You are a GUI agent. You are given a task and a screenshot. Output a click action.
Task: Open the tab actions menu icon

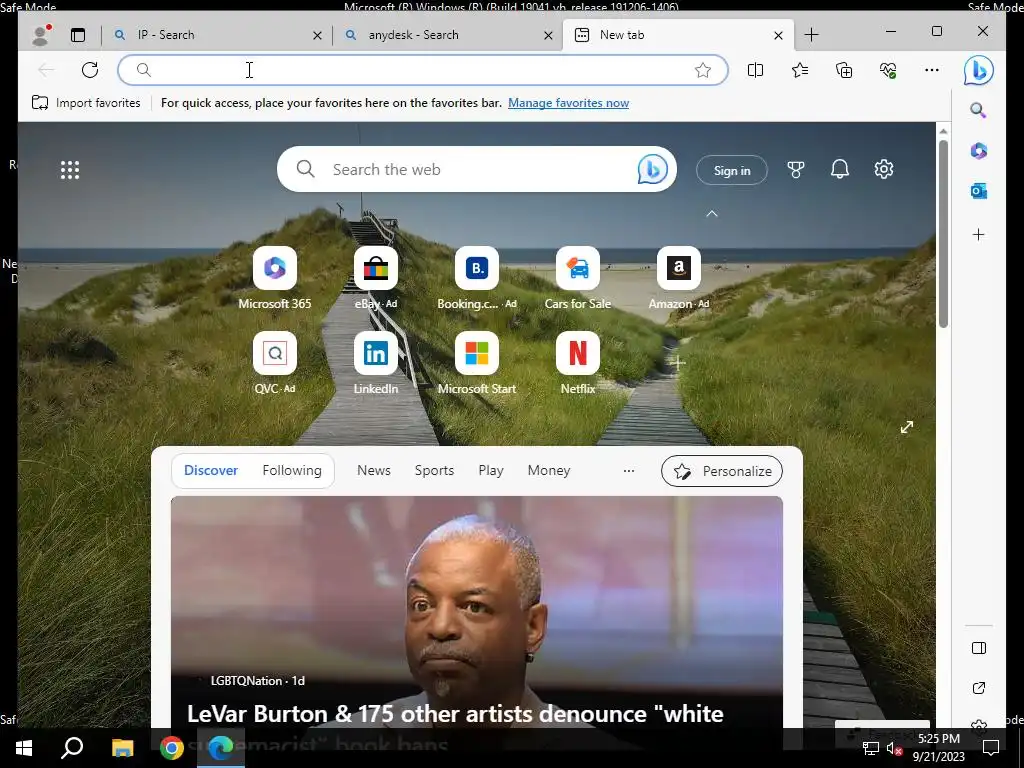(x=78, y=35)
